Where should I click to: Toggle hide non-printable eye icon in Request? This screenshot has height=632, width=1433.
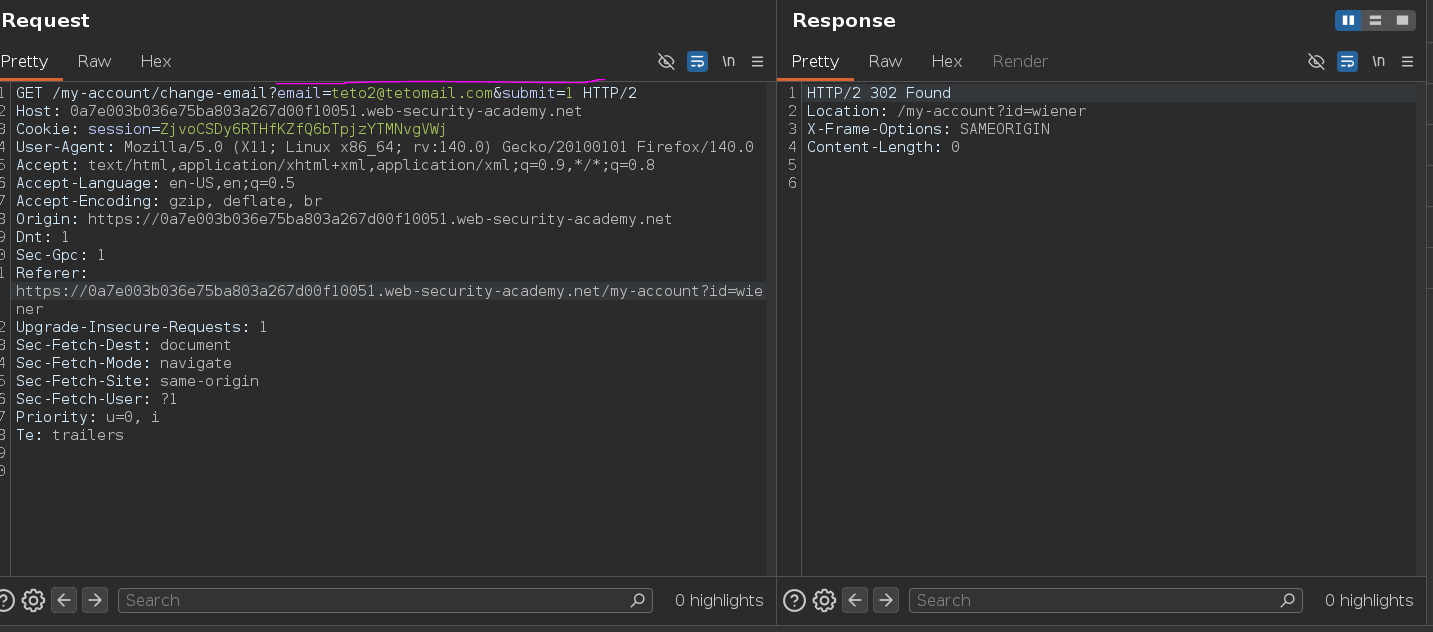coord(666,61)
